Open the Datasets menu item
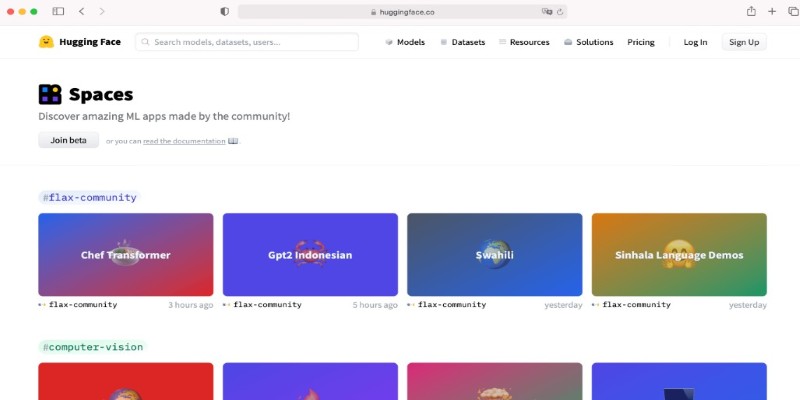The image size is (800, 400). click(463, 42)
